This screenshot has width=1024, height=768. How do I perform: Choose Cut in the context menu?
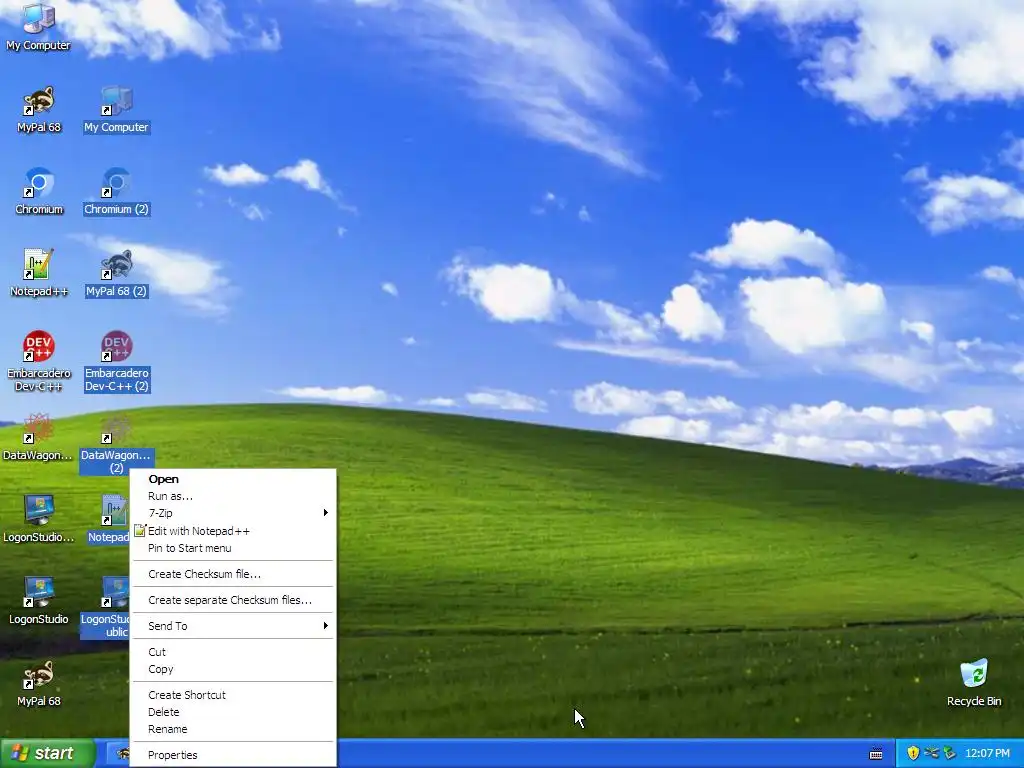point(233,652)
